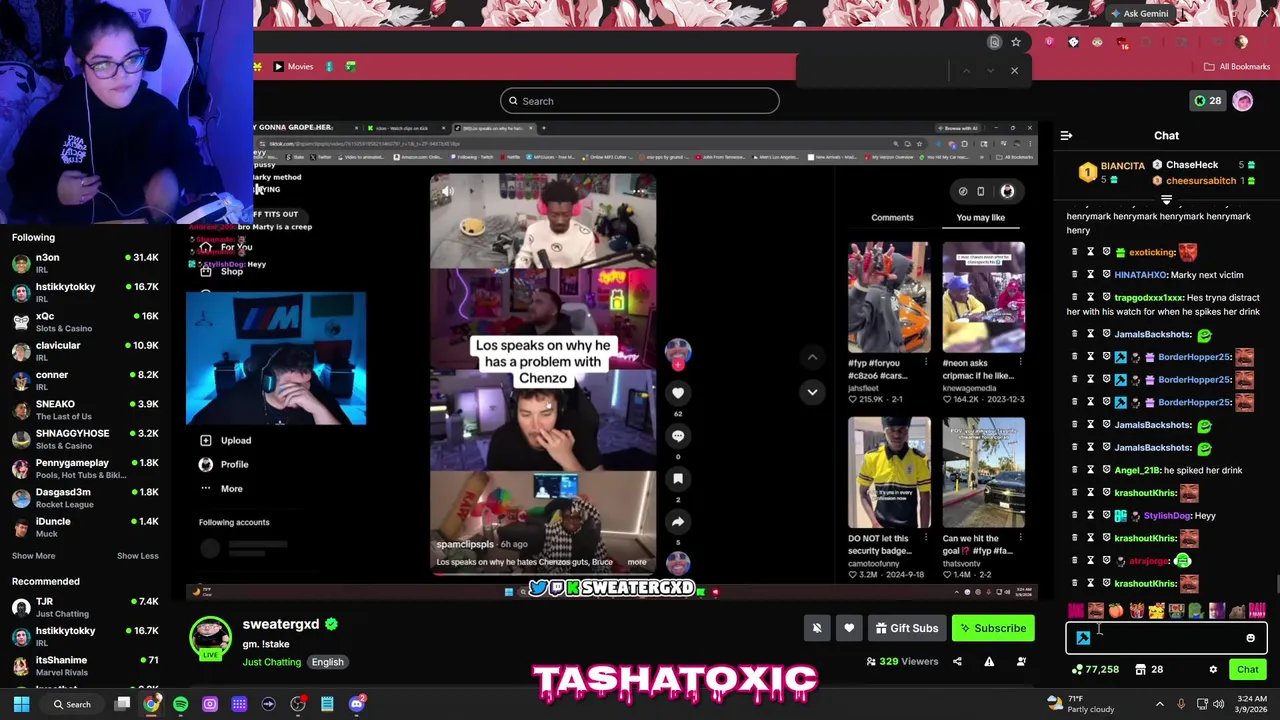
Task: Open the user profile avatar menu
Action: coord(1243,101)
